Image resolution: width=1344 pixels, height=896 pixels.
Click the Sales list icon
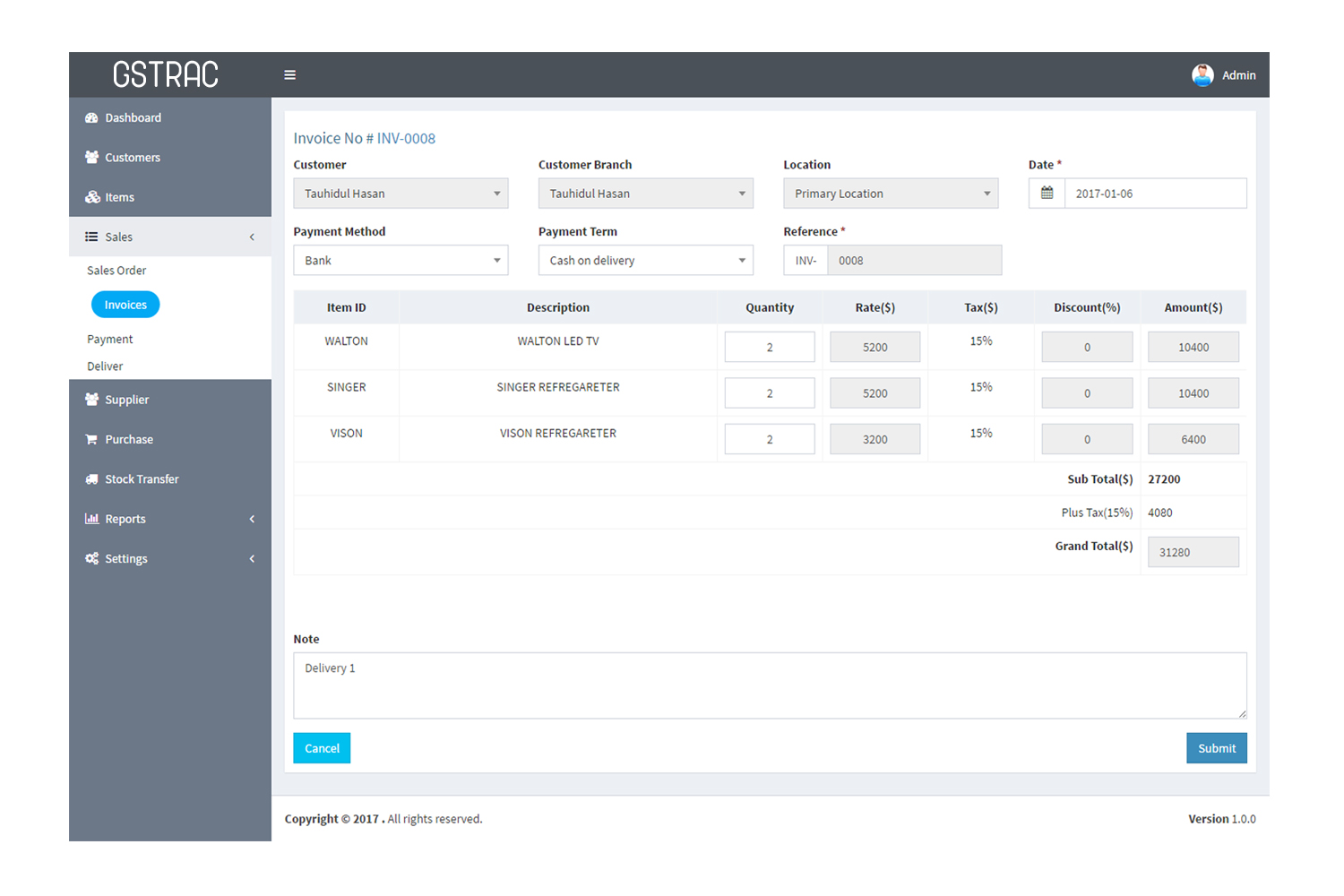[x=91, y=237]
